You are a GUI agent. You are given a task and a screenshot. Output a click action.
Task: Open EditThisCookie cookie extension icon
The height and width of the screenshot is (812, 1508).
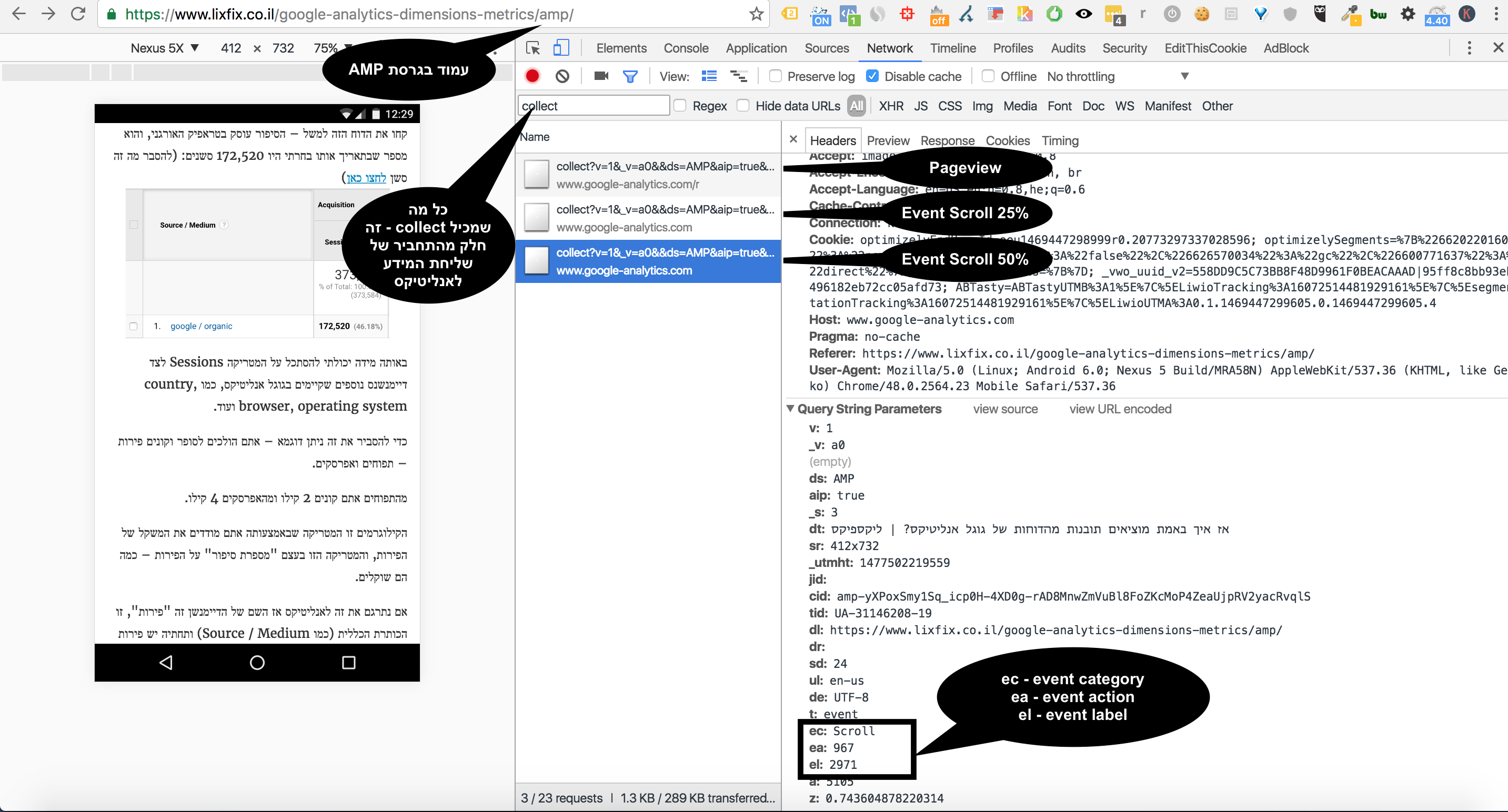(1201, 14)
